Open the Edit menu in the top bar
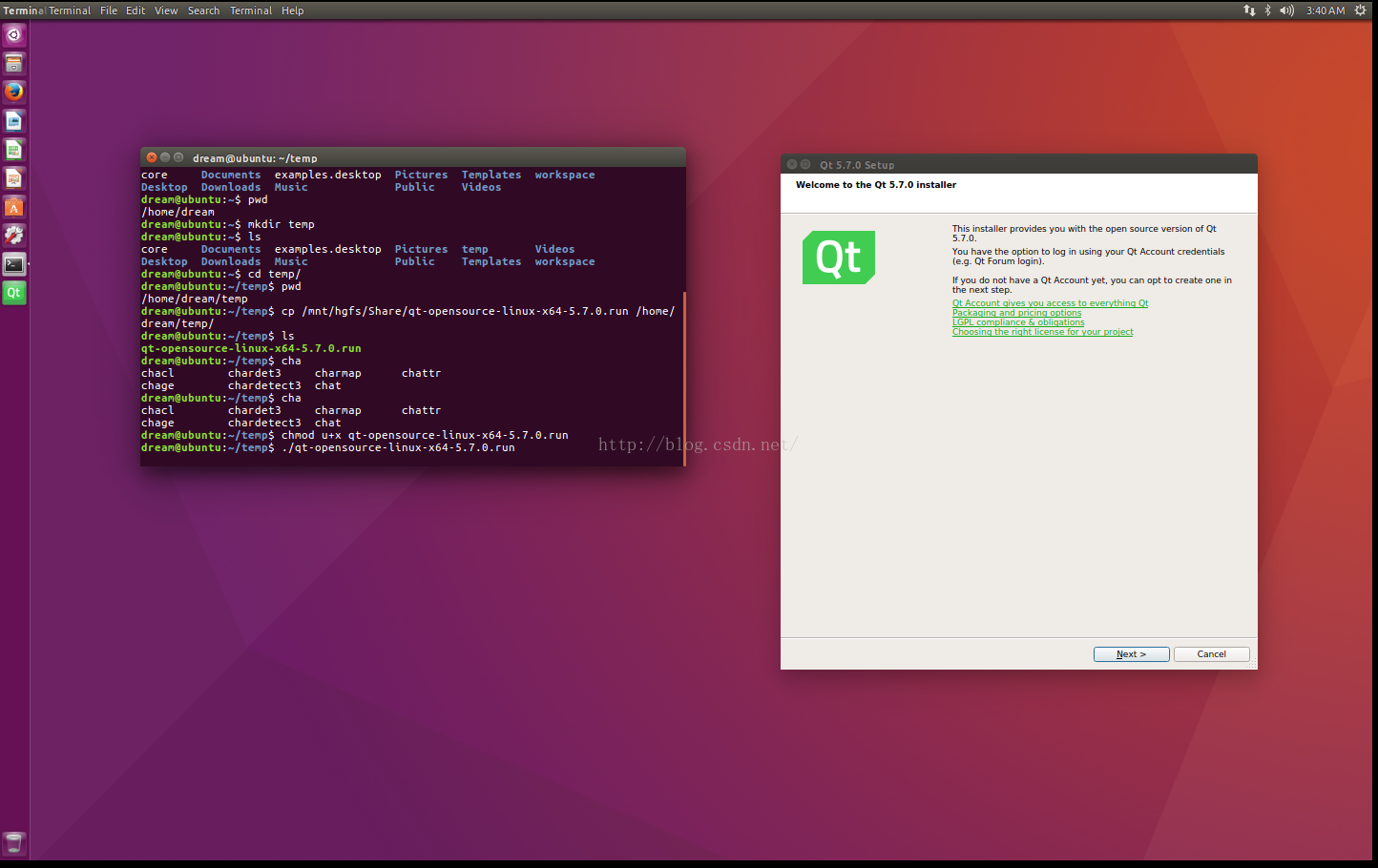Screen dimensions: 1378x868 136,10
